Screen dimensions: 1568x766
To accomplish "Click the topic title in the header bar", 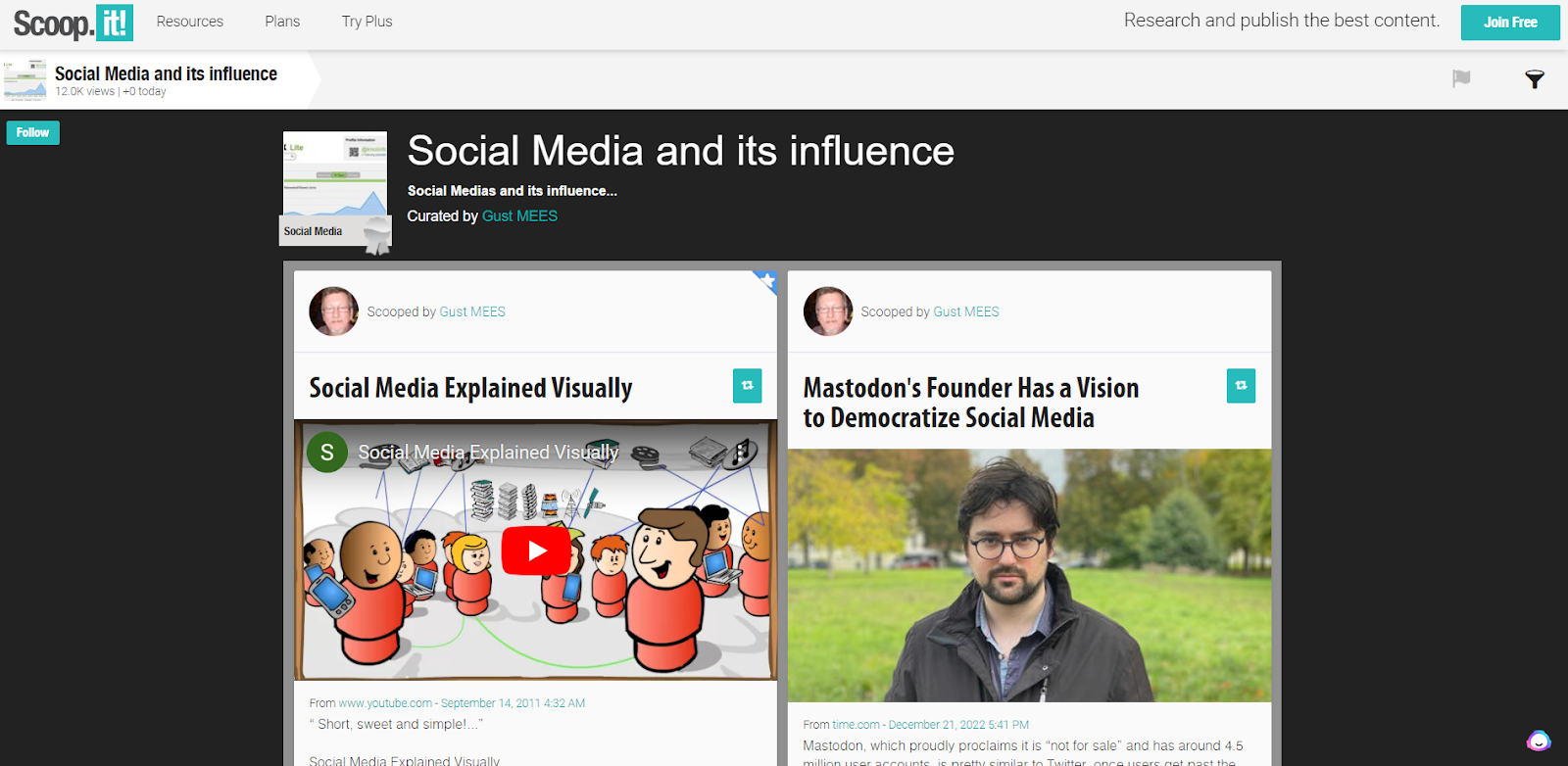I will click(166, 73).
